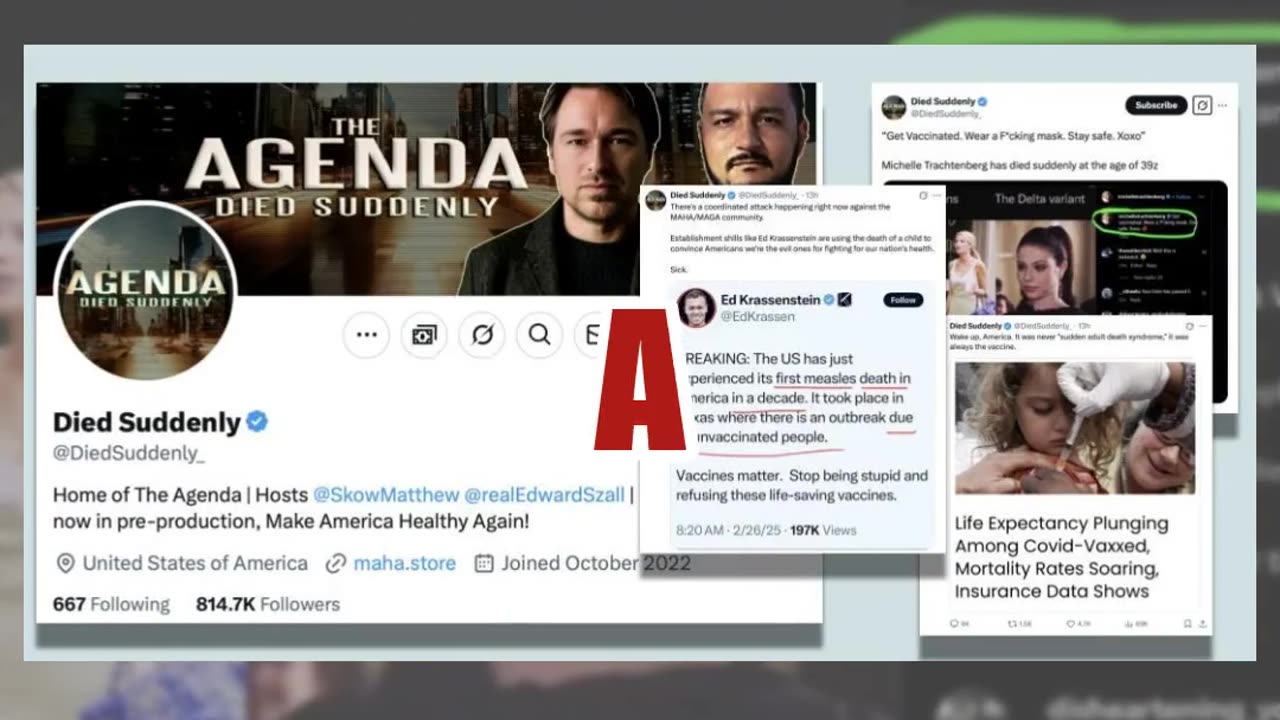
Task: Click the calendar icon beside Joined October
Action: point(484,563)
